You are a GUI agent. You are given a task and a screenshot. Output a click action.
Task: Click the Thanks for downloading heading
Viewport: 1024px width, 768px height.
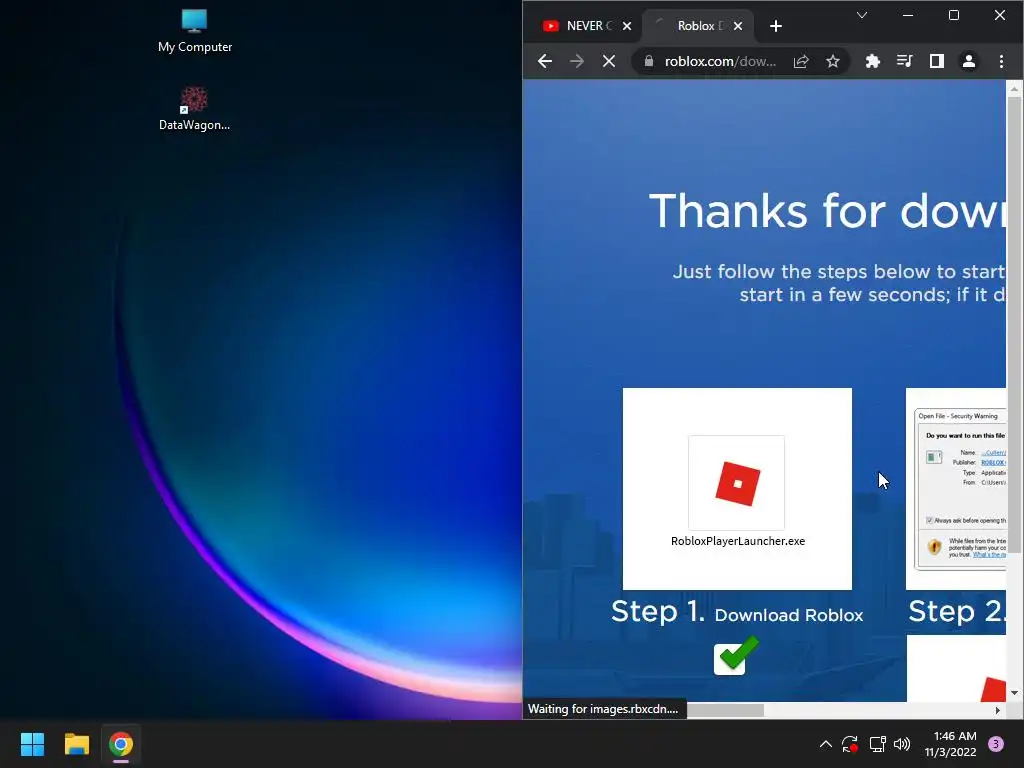pos(827,211)
